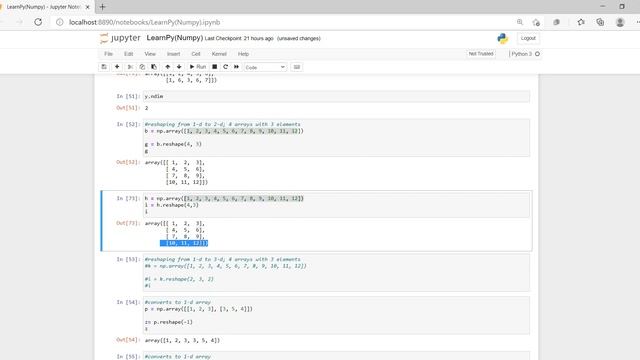Reload the page in browser

click(x=38, y=22)
